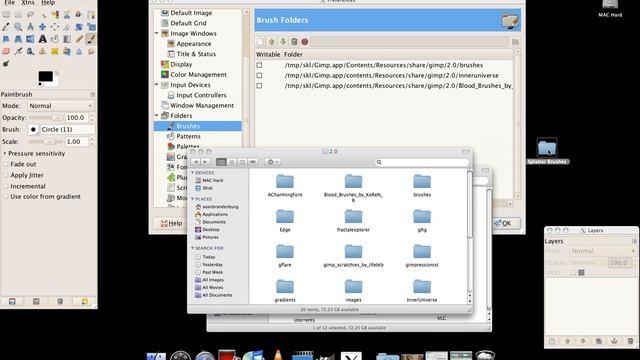The image size is (640, 360).
Task: Enable Use color from gradient checkbox
Action: pyautogui.click(x=6, y=197)
